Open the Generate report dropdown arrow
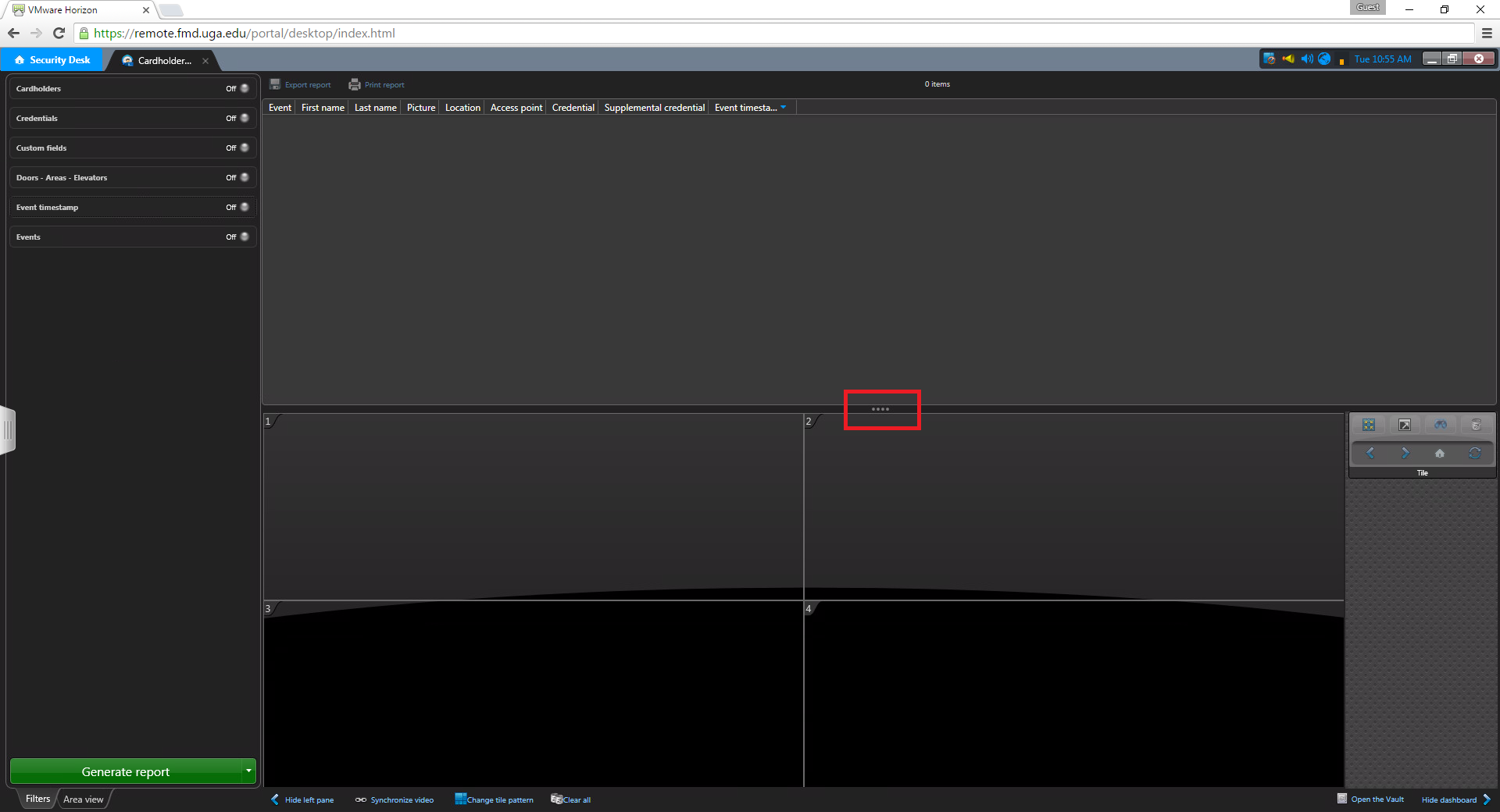 point(248,771)
